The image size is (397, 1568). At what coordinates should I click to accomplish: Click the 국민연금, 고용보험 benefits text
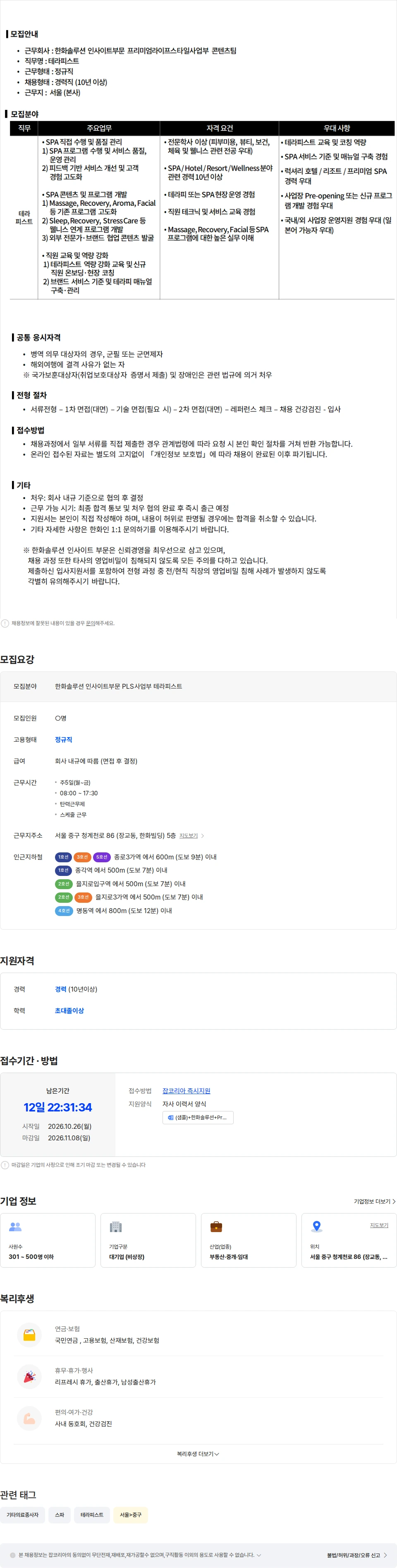click(107, 1340)
